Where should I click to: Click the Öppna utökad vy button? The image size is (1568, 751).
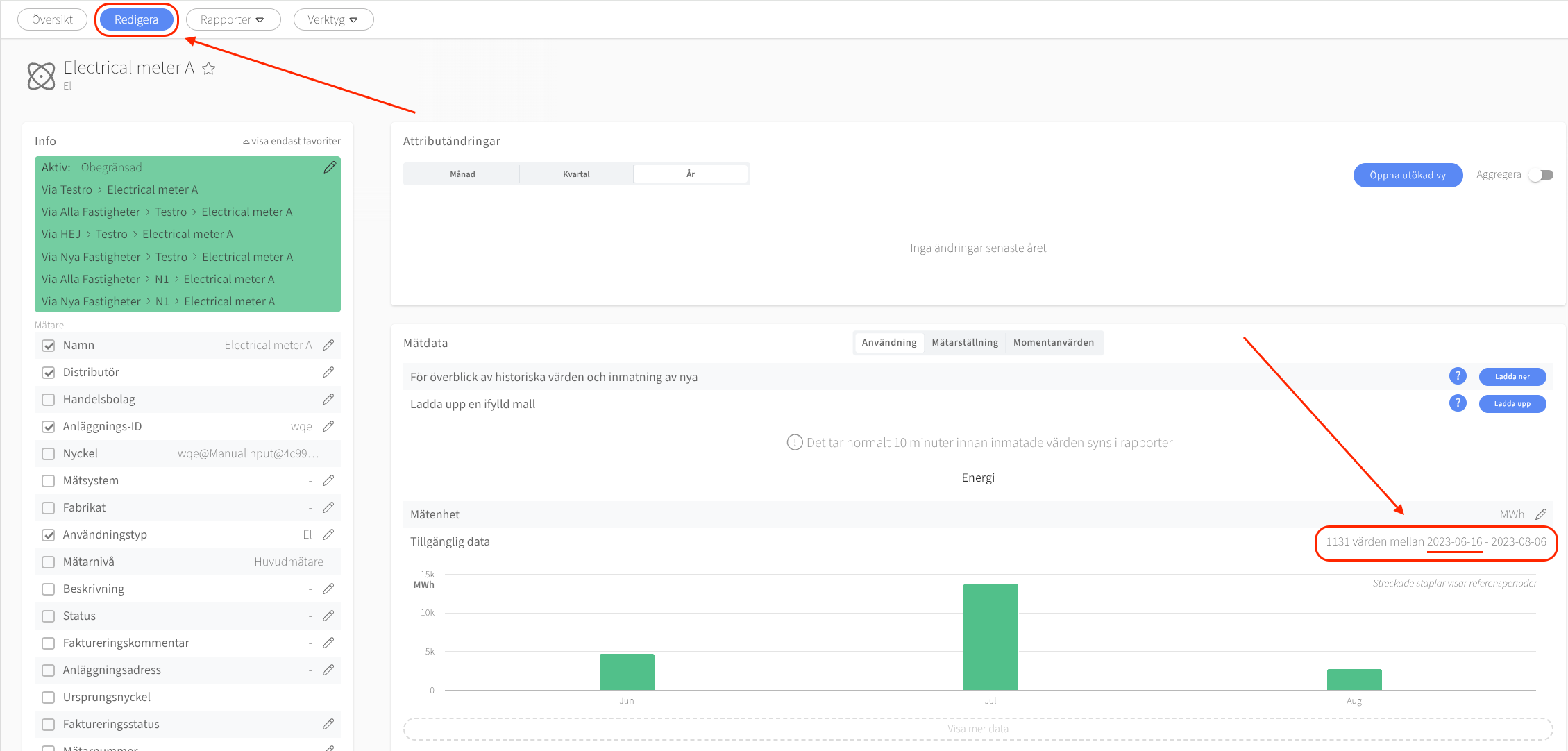tap(1408, 175)
